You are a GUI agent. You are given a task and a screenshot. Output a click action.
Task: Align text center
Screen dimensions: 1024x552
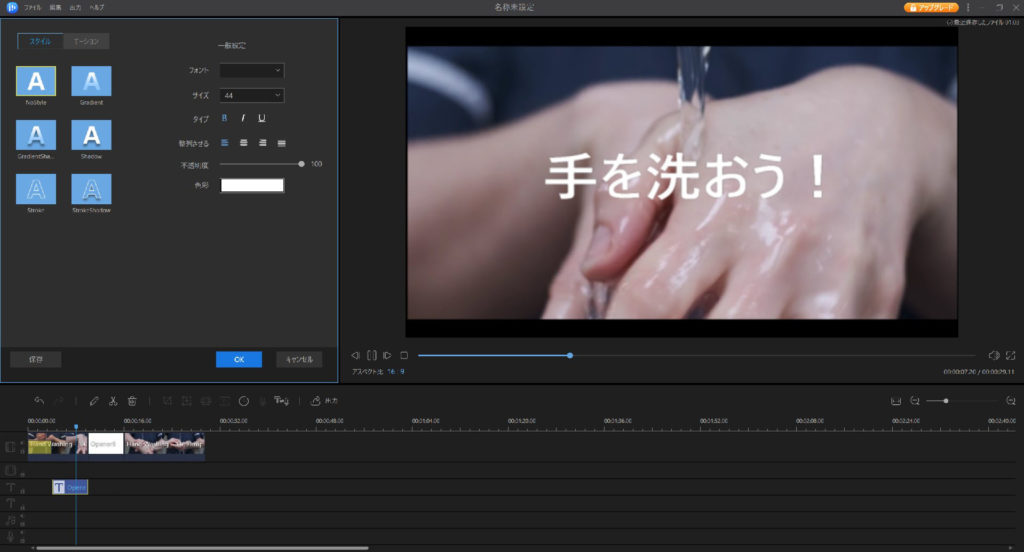coord(244,142)
